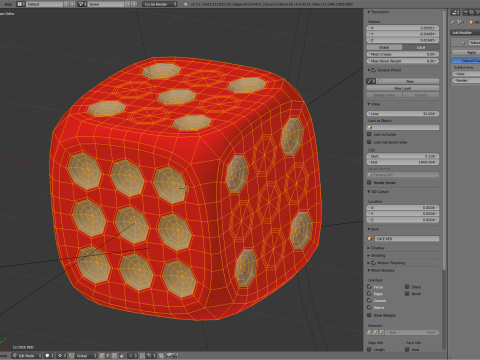This screenshot has height=360, width=480.
Task: Enable Lock to Cursor checkbox
Action: tap(369, 134)
